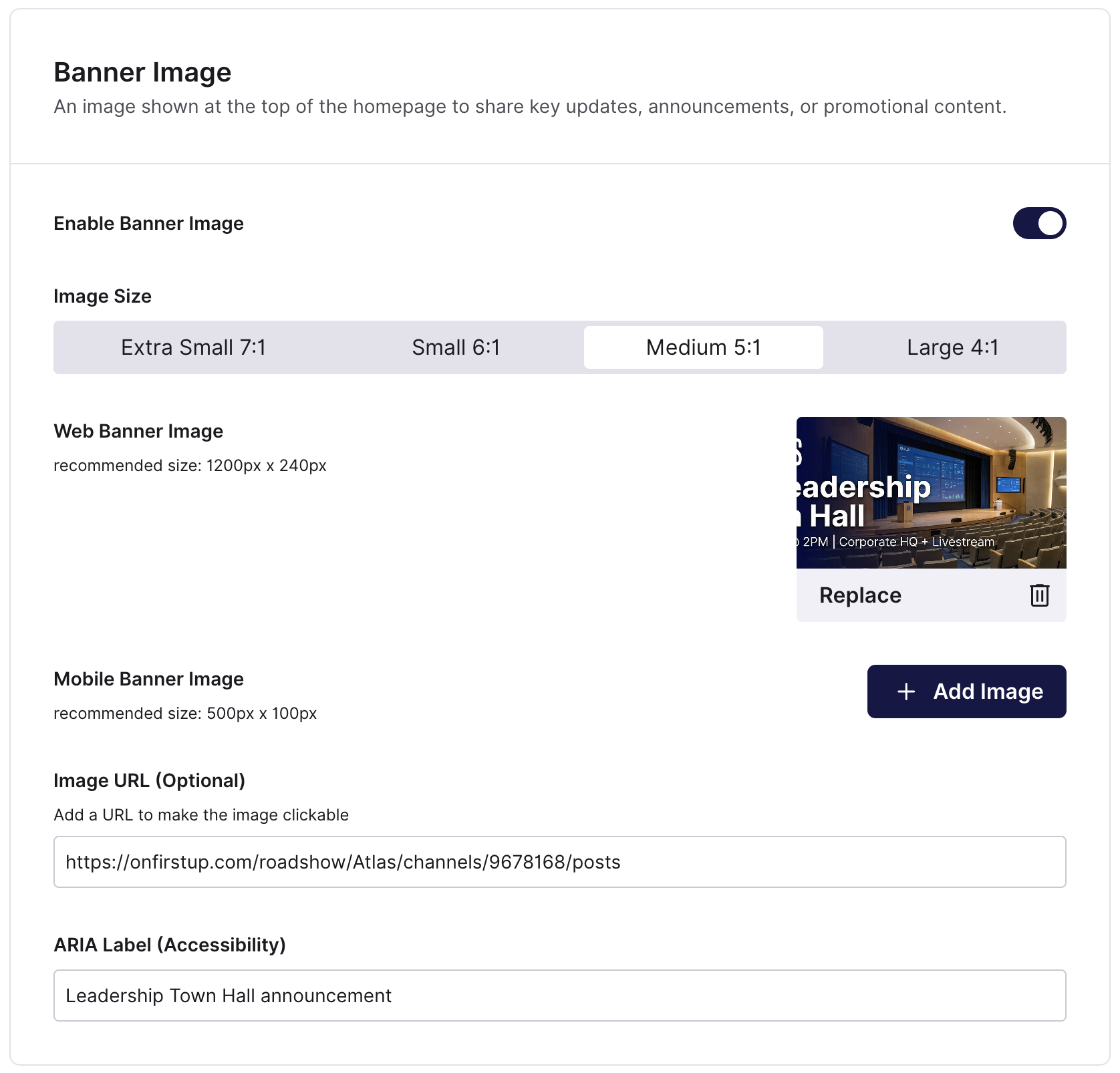This screenshot has width=1120, height=1073.
Task: Select the Extra Small 7:1 size option
Action: coord(193,347)
